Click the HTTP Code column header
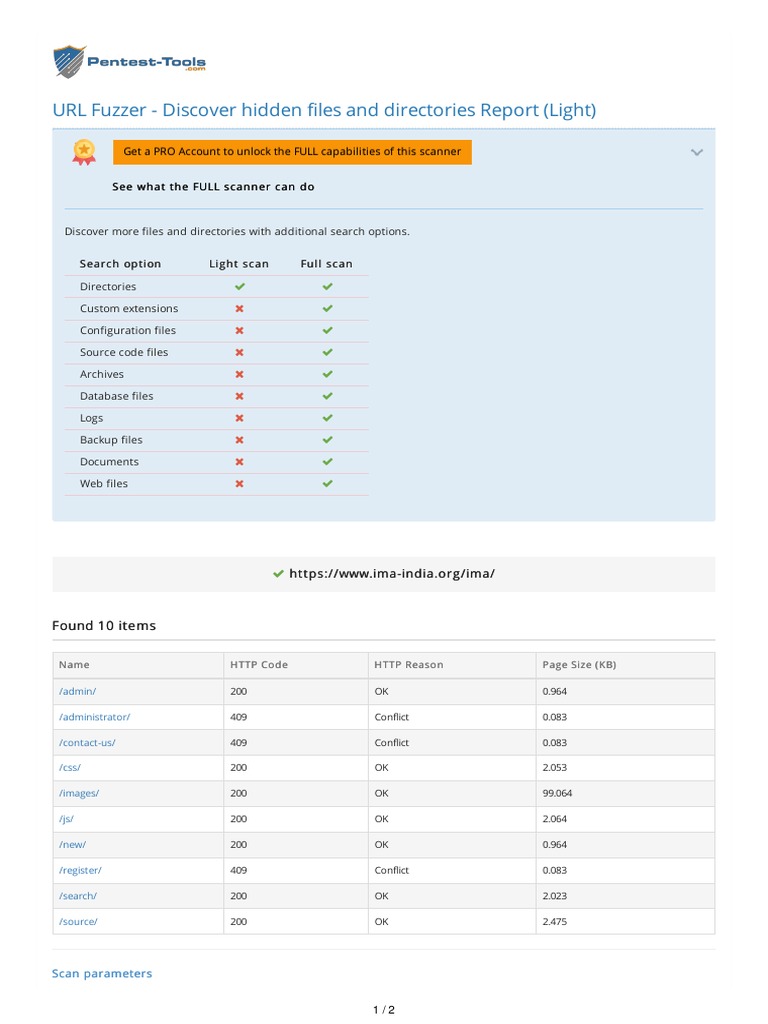Image resolution: width=768 pixels, height=1024 pixels. click(258, 665)
